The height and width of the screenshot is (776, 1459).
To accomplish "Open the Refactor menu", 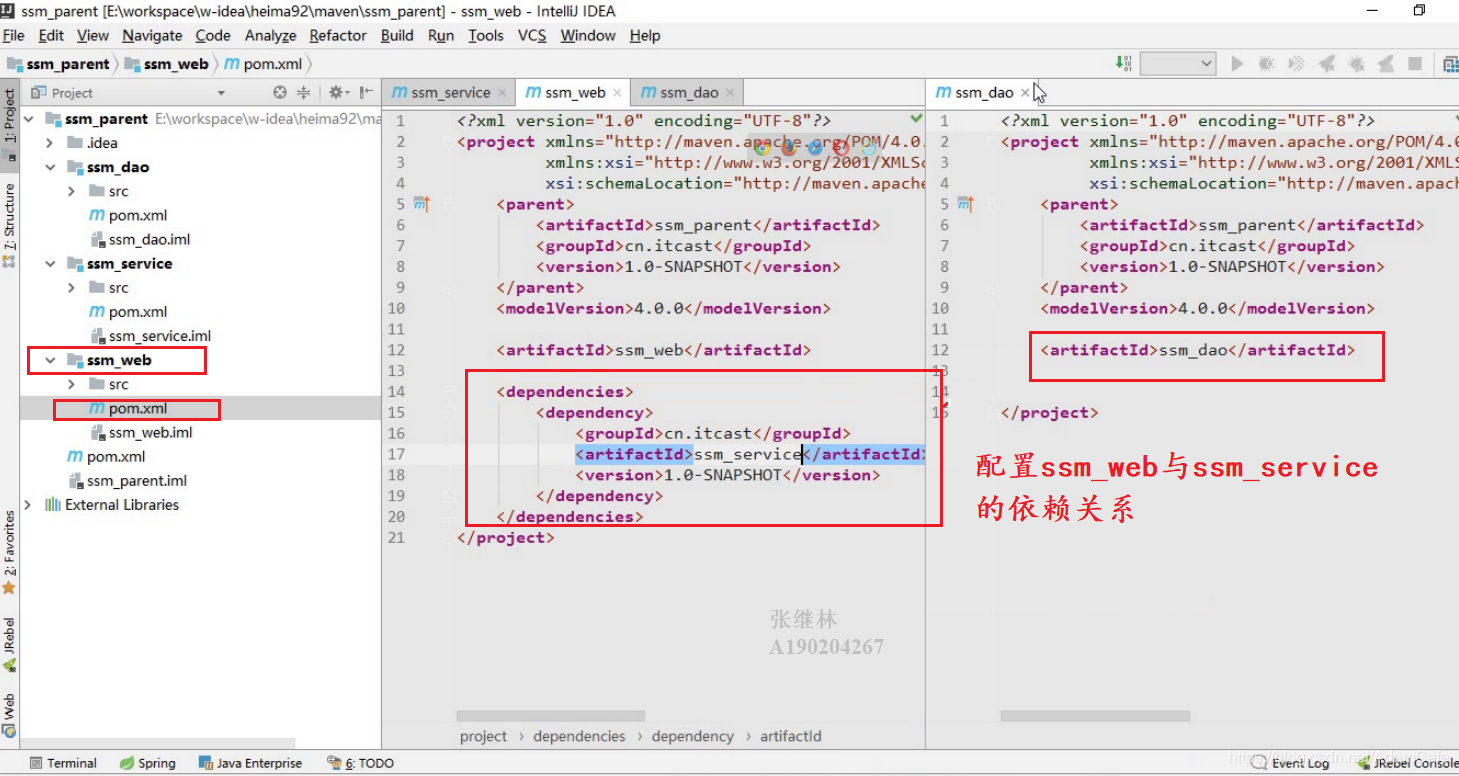I will (338, 35).
